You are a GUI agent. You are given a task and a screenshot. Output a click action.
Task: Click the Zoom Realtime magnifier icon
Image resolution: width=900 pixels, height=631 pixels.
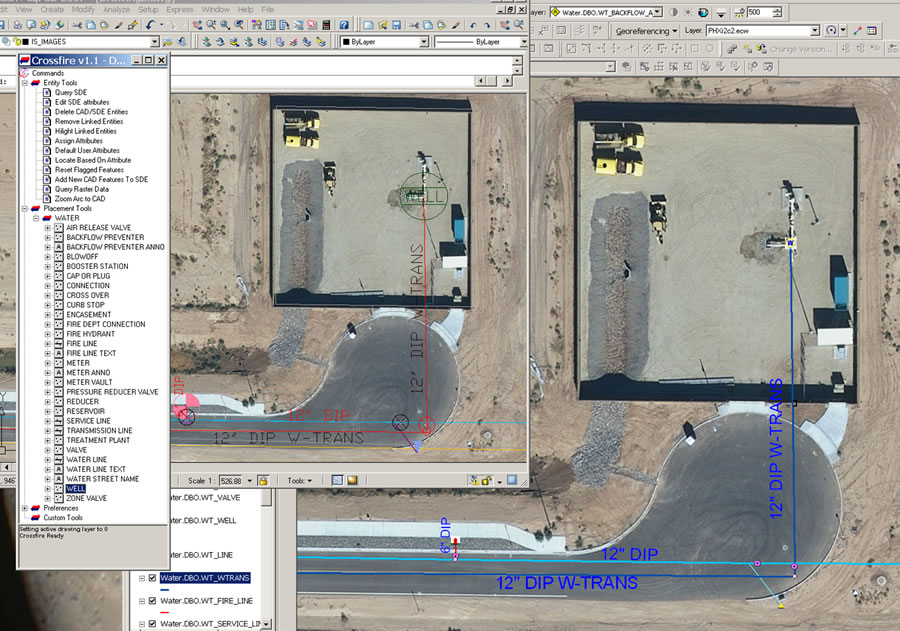pyautogui.click(x=211, y=25)
